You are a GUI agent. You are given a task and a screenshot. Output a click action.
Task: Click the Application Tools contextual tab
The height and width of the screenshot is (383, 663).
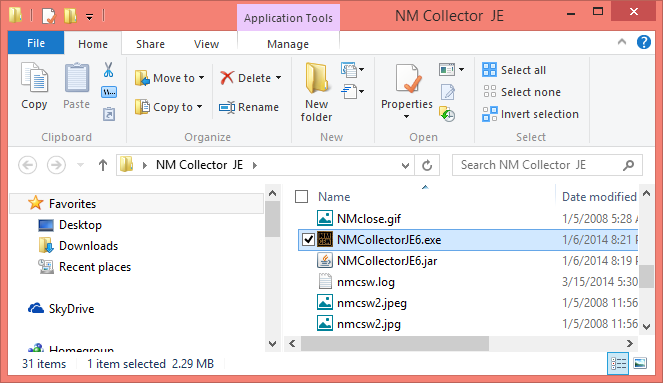tap(288, 18)
